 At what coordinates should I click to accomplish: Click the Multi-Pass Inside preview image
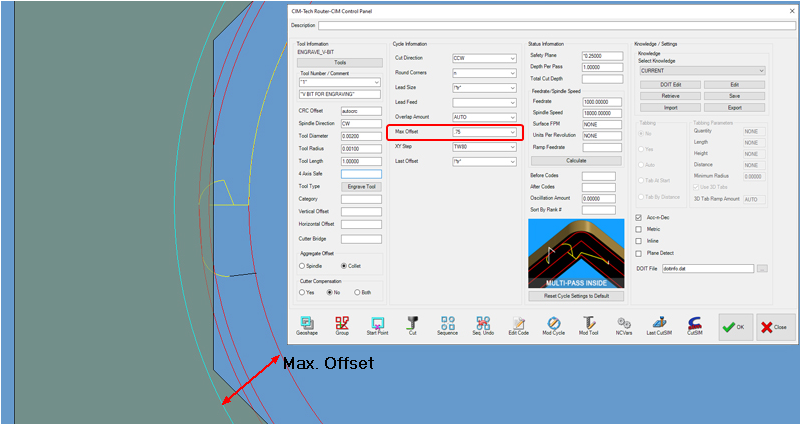coord(576,254)
